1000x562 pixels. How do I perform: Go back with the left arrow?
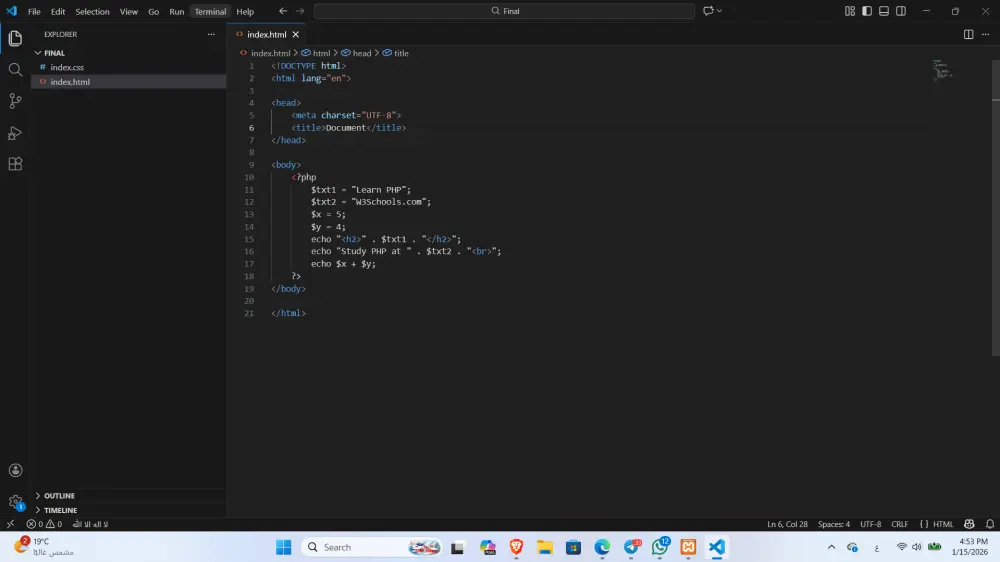click(x=283, y=11)
